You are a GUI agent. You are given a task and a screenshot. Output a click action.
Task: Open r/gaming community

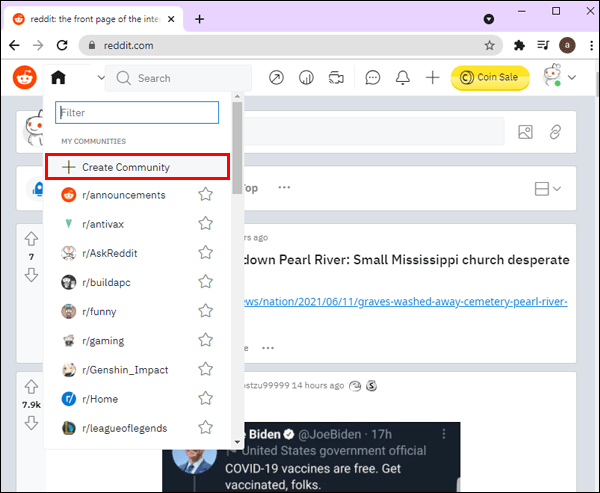click(103, 341)
